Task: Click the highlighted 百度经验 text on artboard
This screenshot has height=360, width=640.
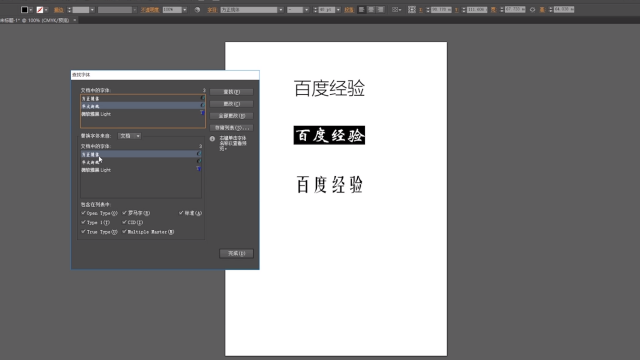Action: coord(329,135)
